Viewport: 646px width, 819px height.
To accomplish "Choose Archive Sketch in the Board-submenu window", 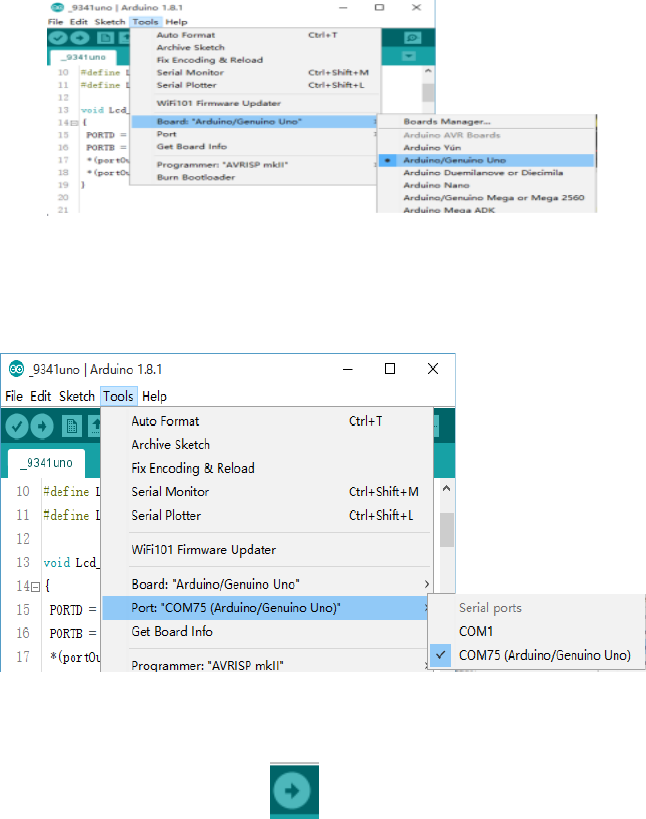I will point(255,47).
